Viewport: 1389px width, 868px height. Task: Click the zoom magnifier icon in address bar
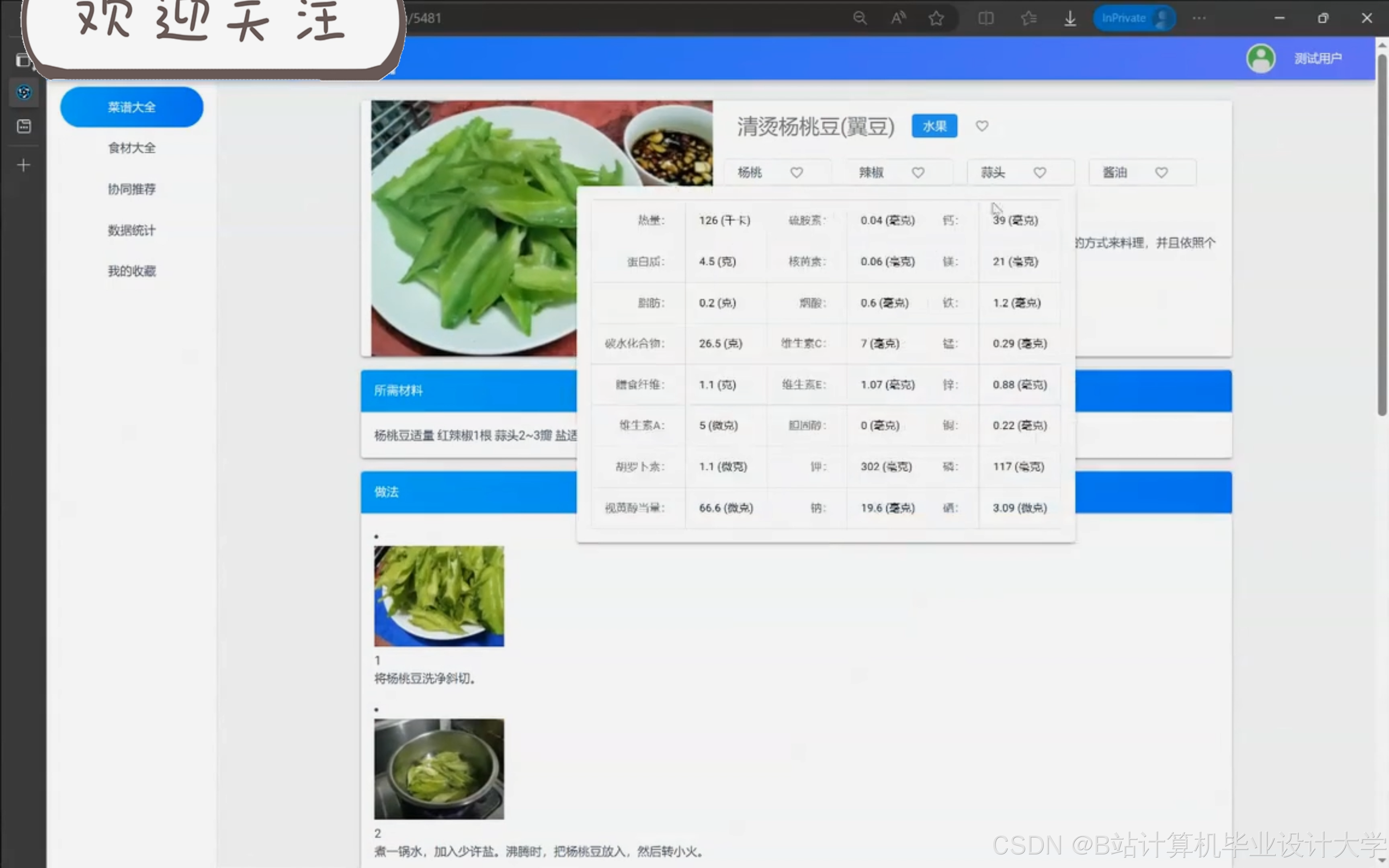859,18
